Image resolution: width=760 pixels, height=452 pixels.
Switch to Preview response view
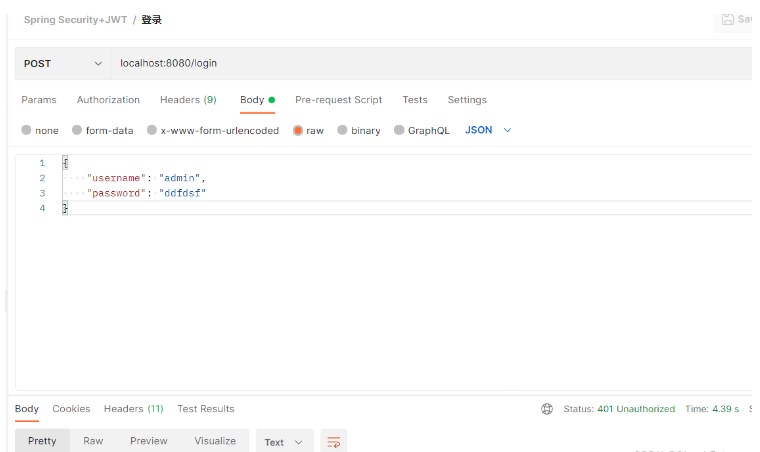pyautogui.click(x=149, y=441)
